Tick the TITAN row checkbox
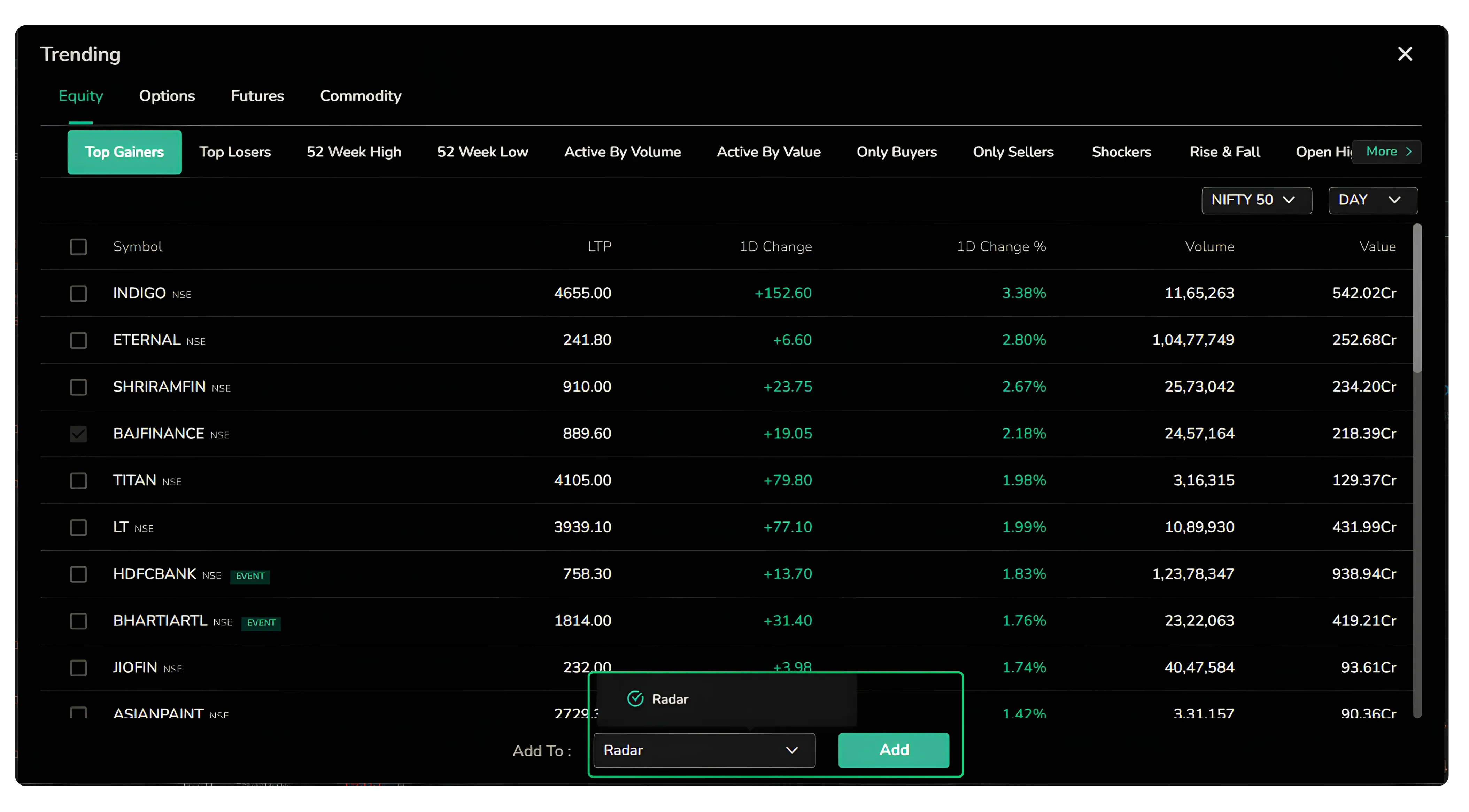 pyautogui.click(x=78, y=481)
